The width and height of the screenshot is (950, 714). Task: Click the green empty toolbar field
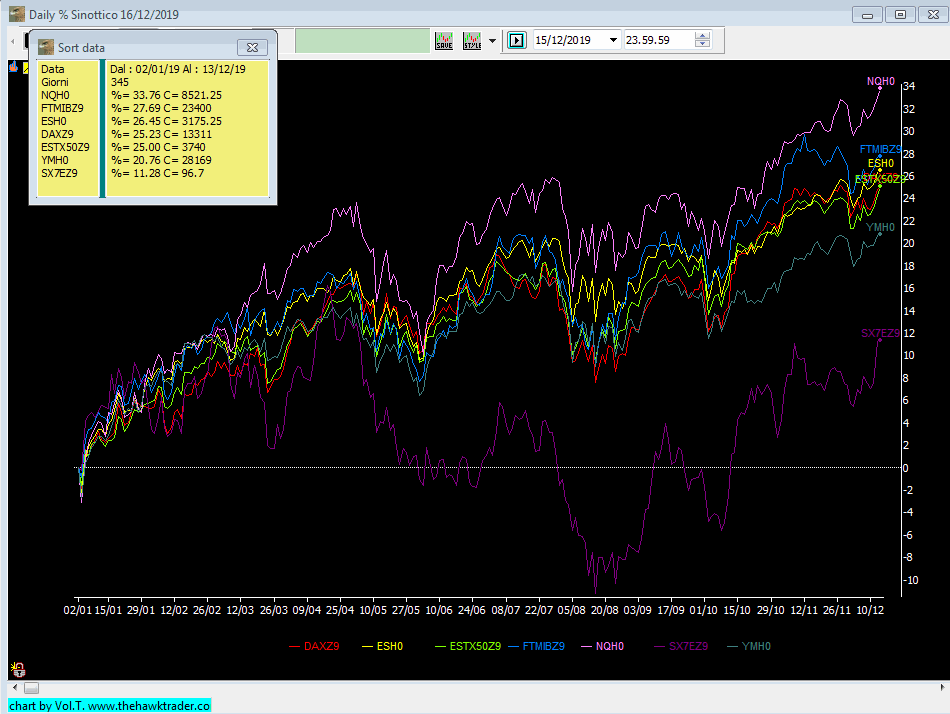(x=362, y=41)
